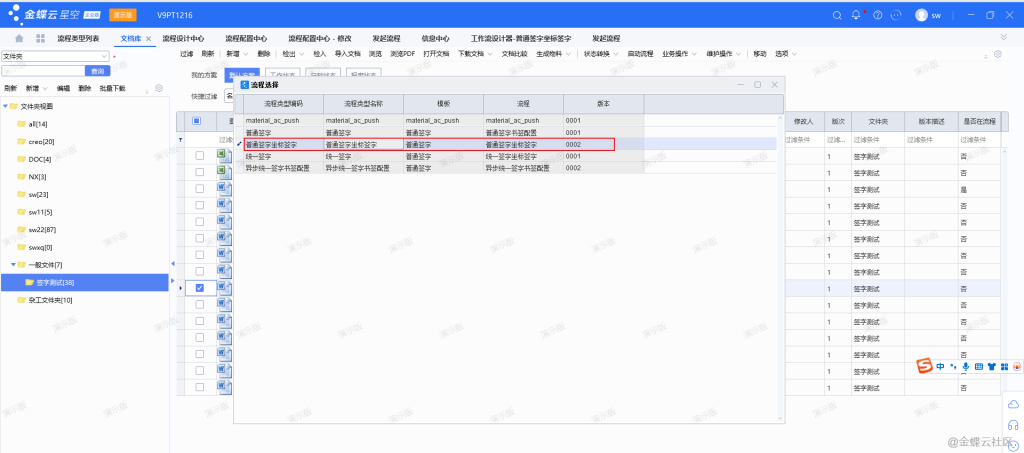This screenshot has height=453, width=1024.
Task: Click the IME toolbox grid icon
Action: (x=1004, y=367)
